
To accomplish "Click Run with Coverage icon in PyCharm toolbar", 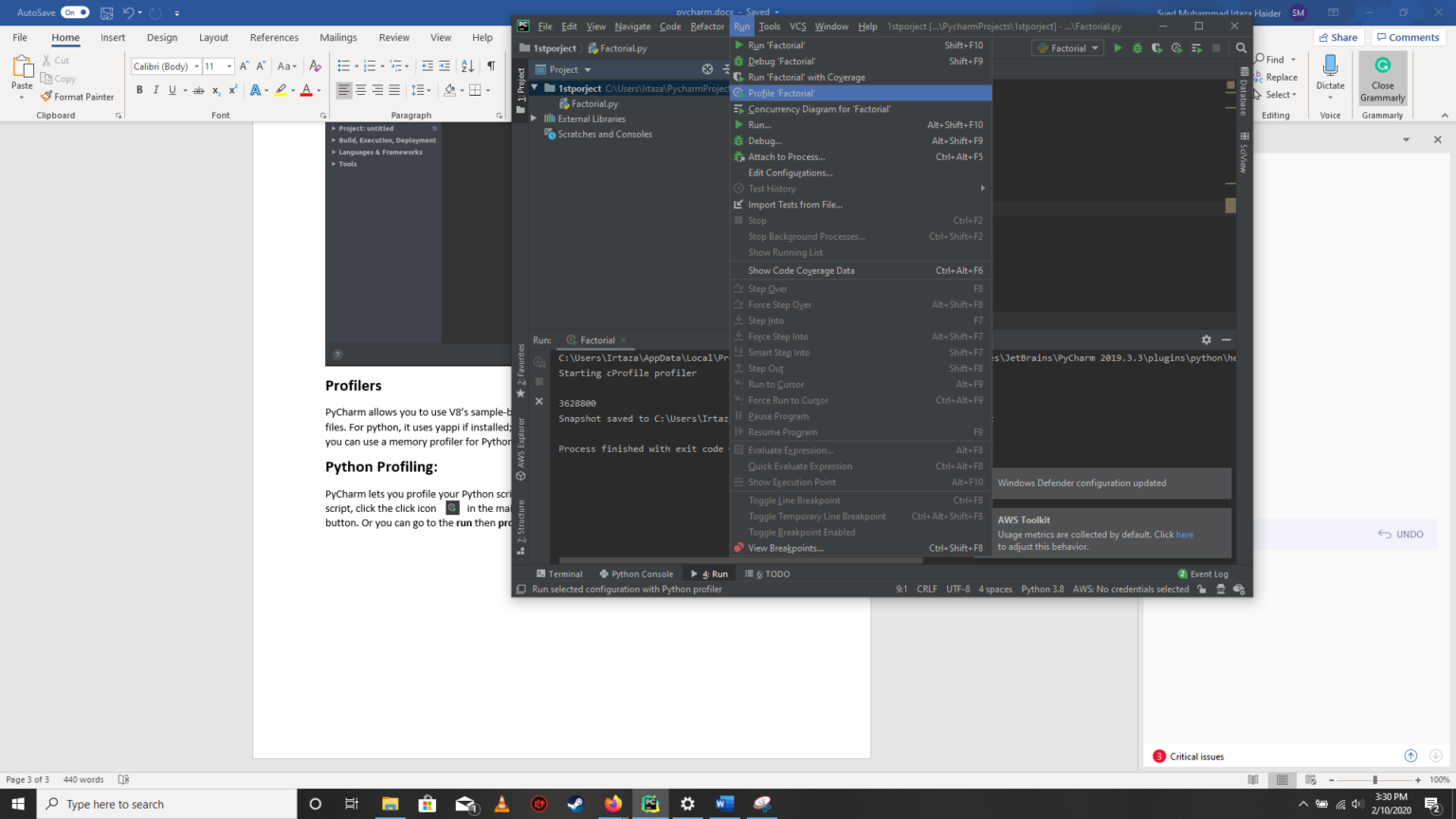I will pos(1156,48).
